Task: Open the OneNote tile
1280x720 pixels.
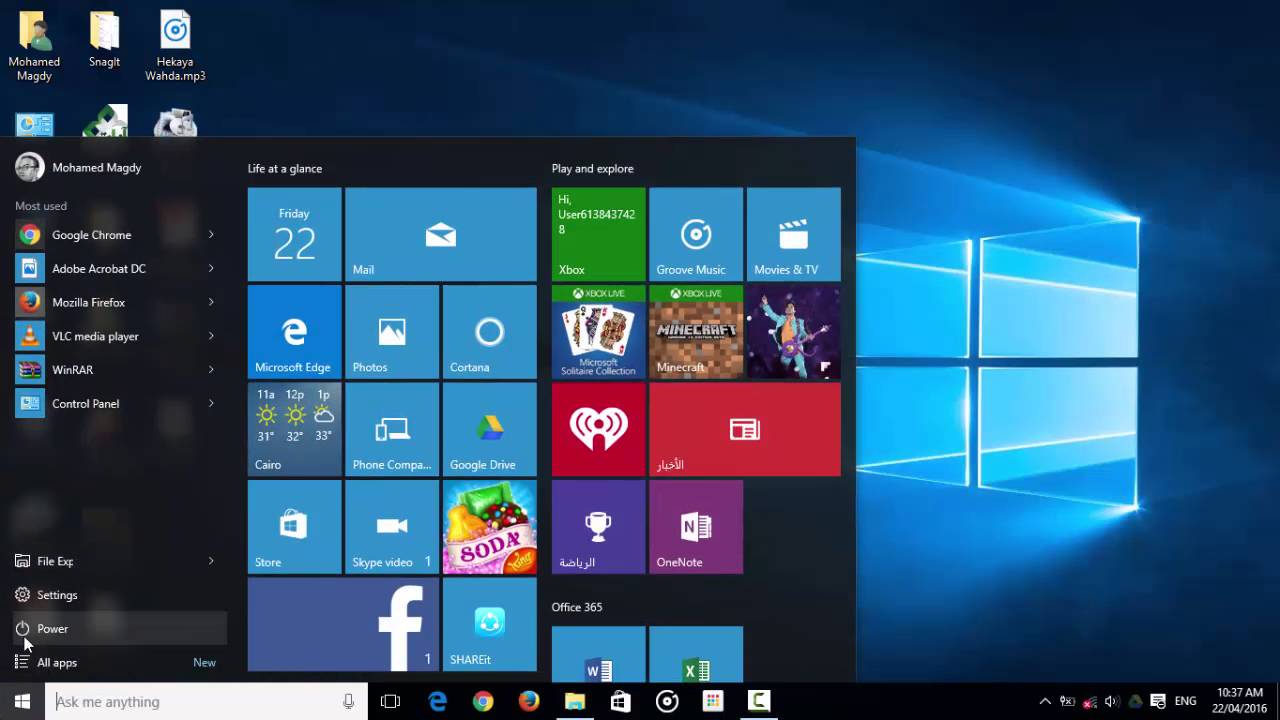Action: (696, 527)
